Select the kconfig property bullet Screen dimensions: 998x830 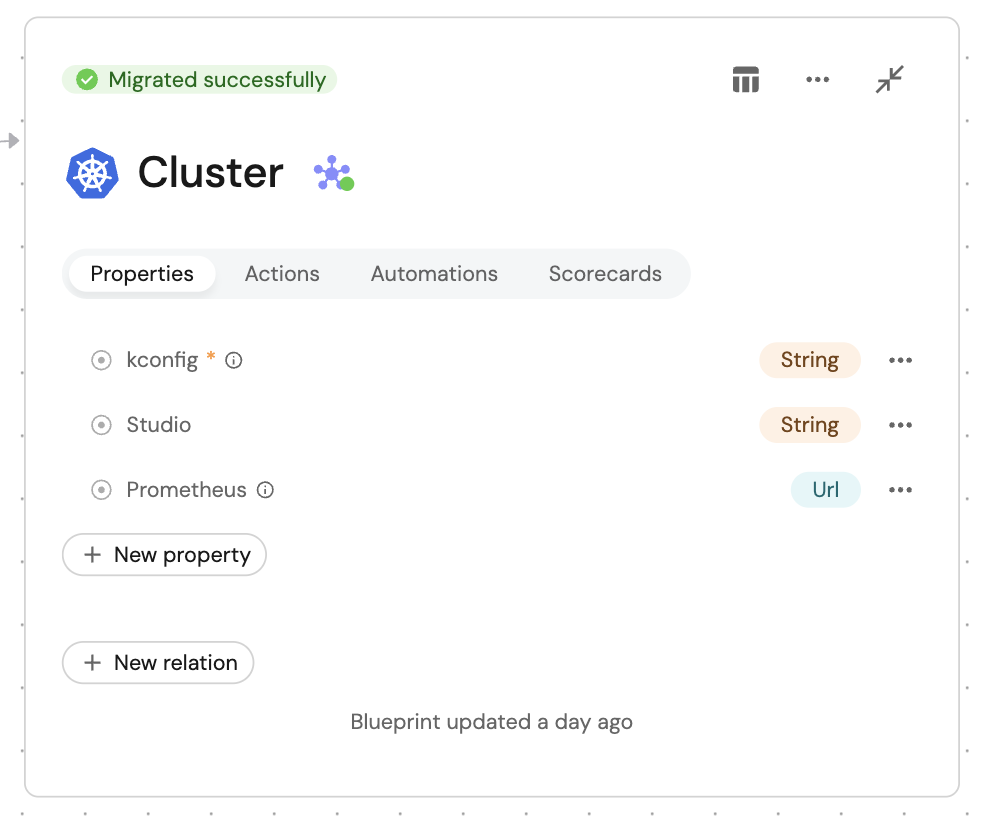(101, 360)
